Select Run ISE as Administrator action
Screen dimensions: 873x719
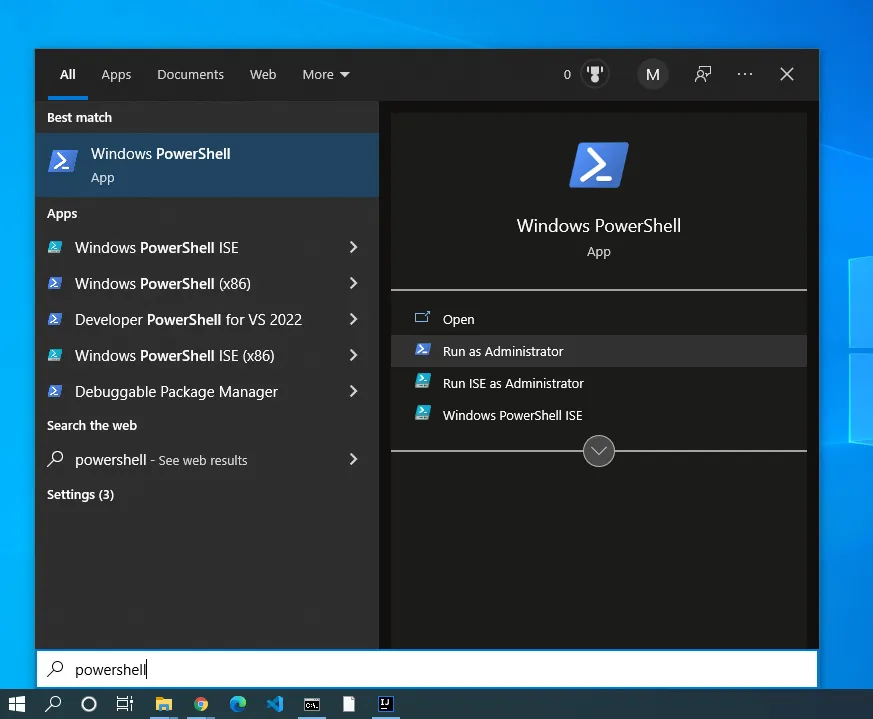click(x=512, y=383)
